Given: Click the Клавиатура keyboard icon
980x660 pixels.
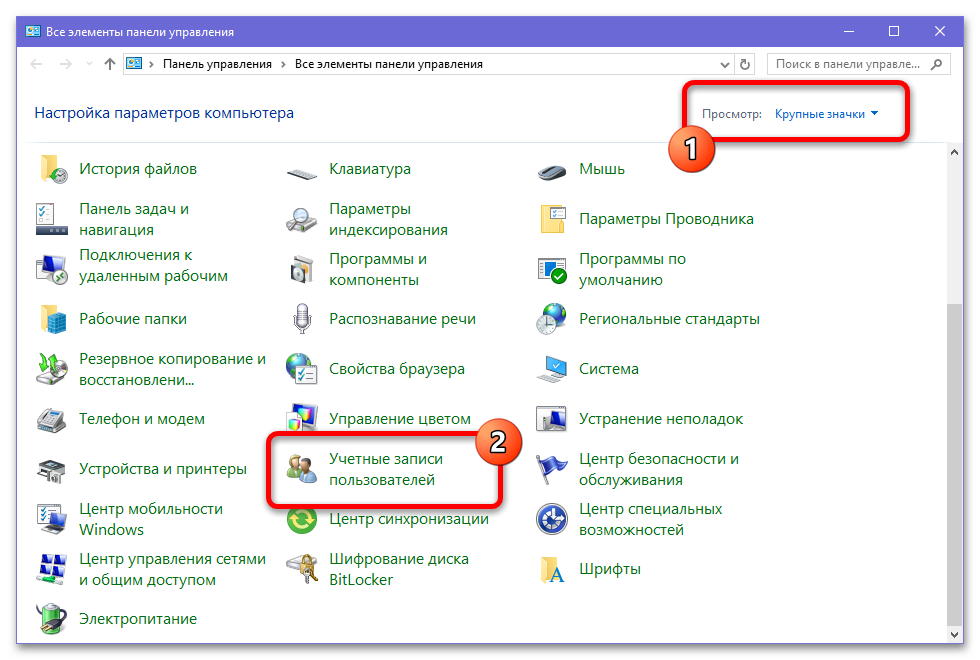Looking at the screenshot, I should pos(302,172).
